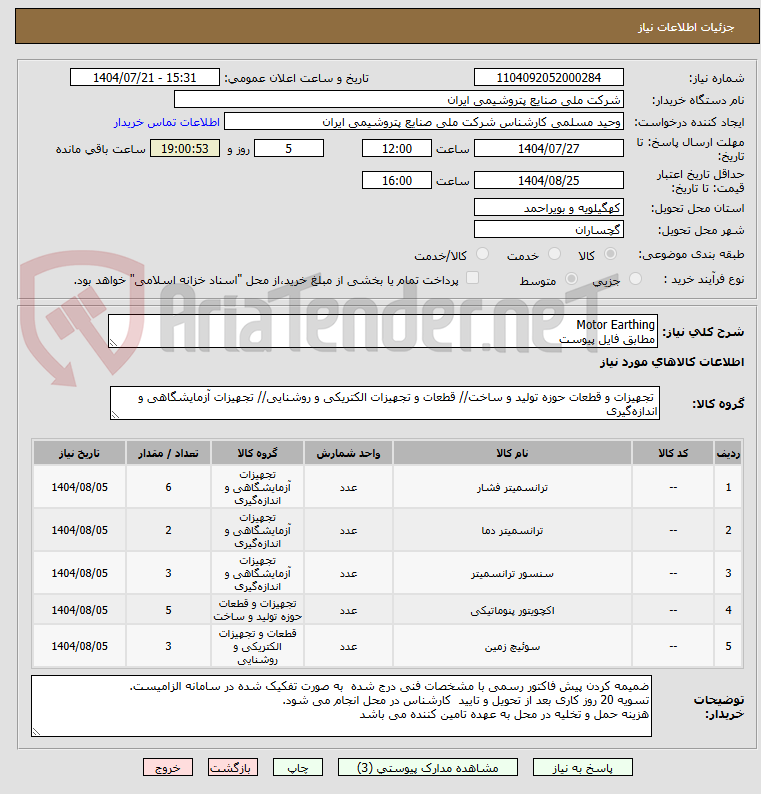Click the date 1404/08/05 in سوئیچ زمین row

tap(79, 646)
